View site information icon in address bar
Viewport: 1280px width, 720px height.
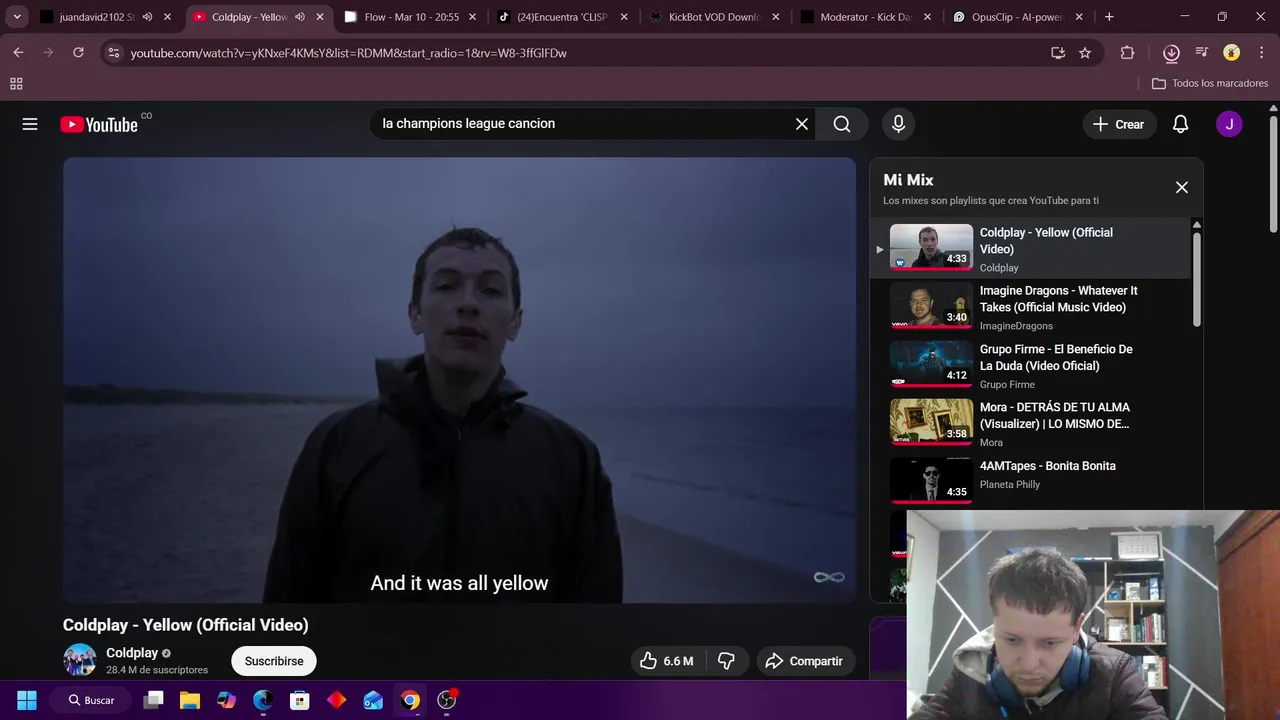point(114,53)
